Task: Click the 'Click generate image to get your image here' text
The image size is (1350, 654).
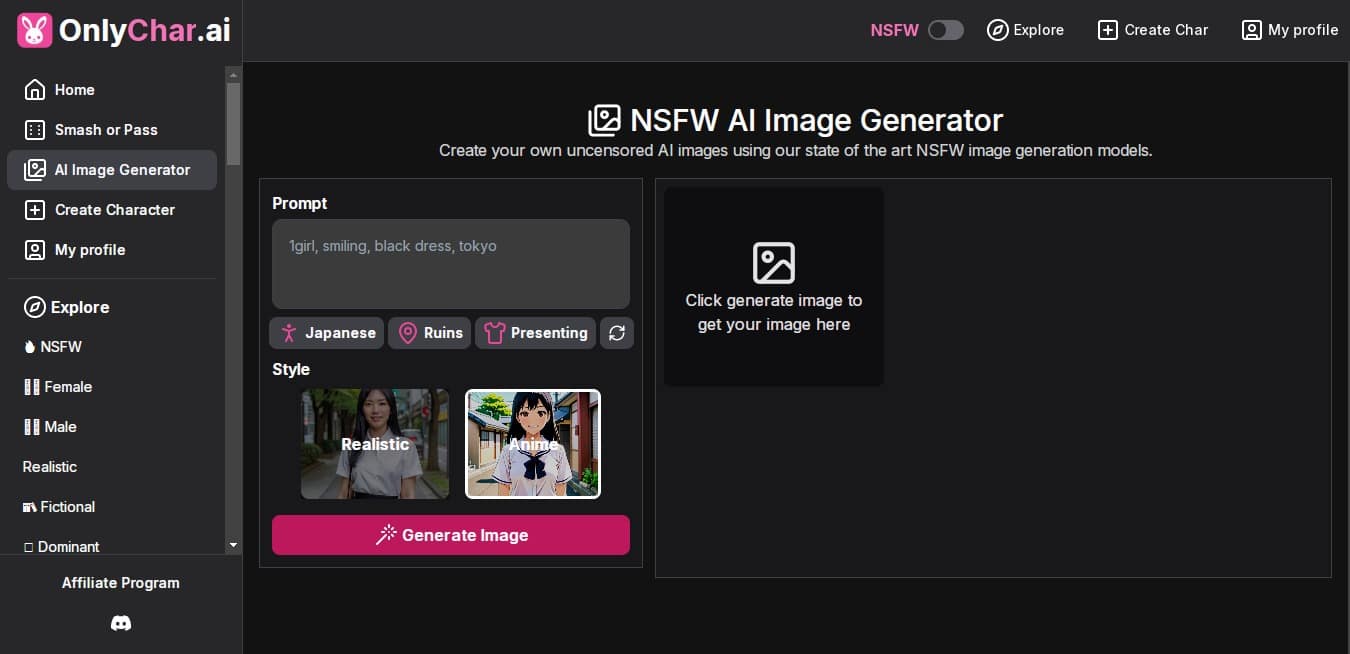Action: pyautogui.click(x=774, y=312)
